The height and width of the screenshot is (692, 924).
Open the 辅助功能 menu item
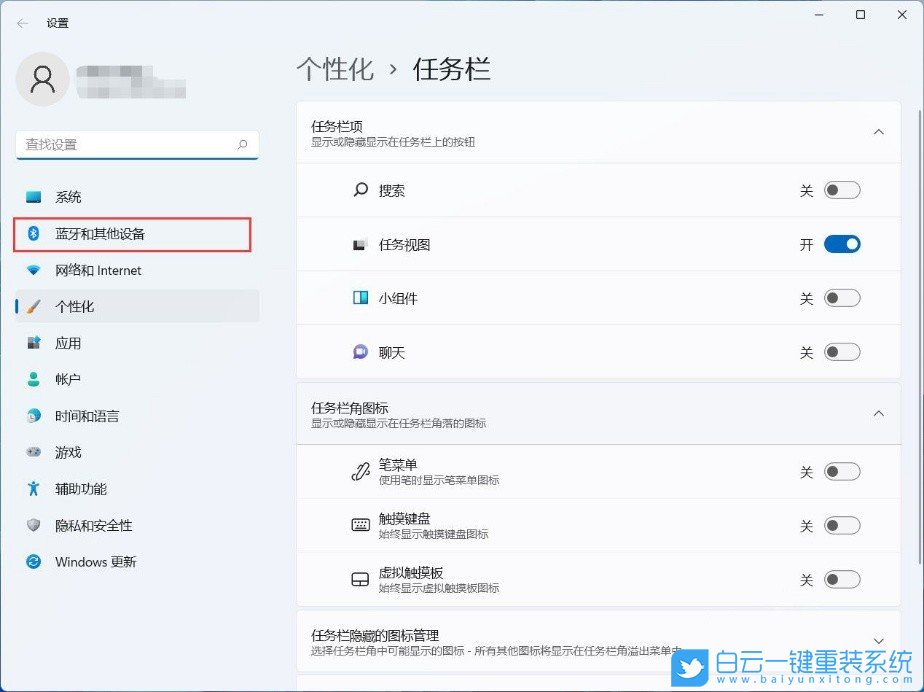pyautogui.click(x=80, y=489)
